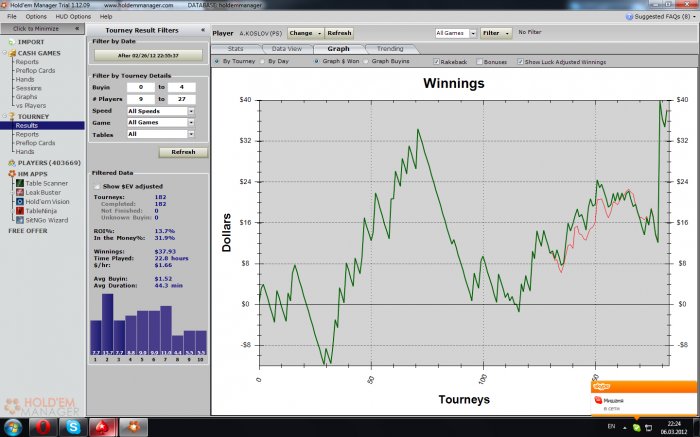The image size is (700, 437).
Task: Open the Help menu
Action: [x=106, y=17]
